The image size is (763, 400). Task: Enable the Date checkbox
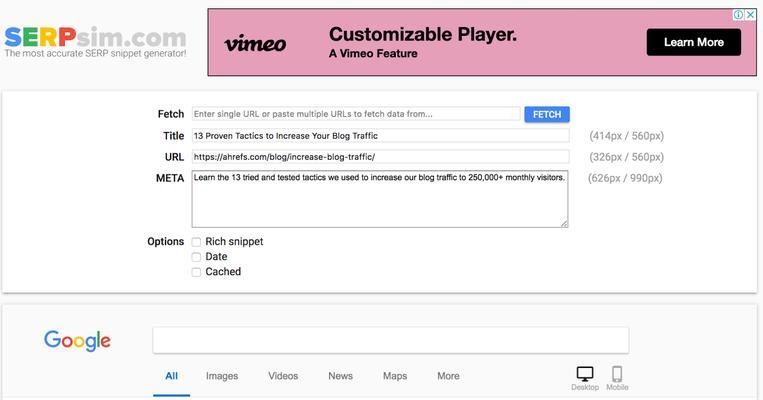coord(196,257)
